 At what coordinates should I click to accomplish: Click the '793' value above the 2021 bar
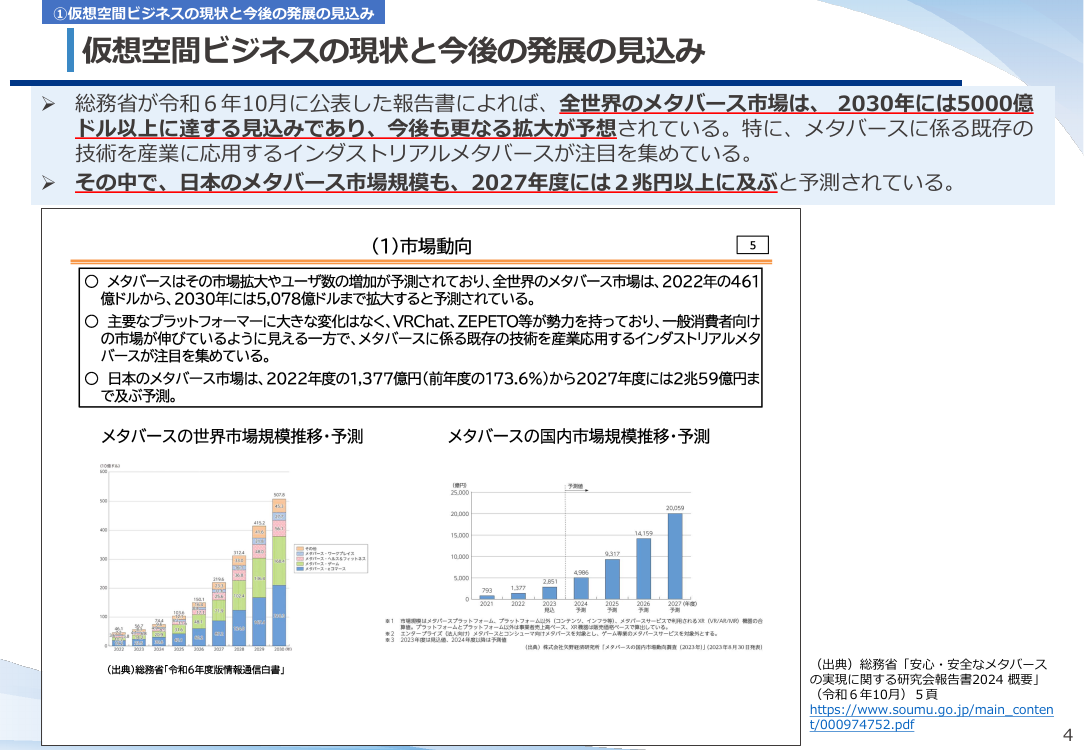[x=487, y=590]
